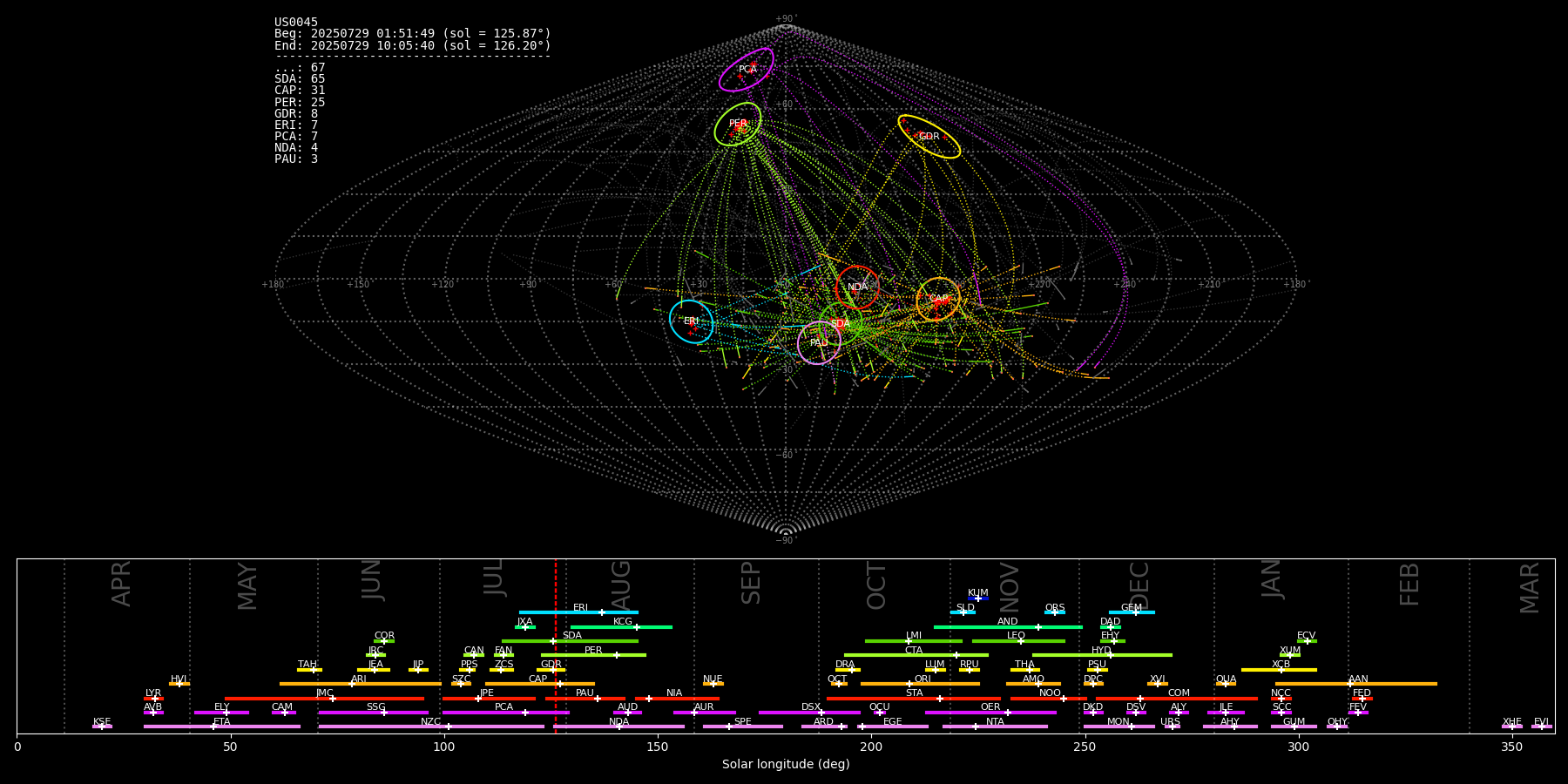
Task: Select the PER activity bar in the timeline
Action: pyautogui.click(x=593, y=655)
